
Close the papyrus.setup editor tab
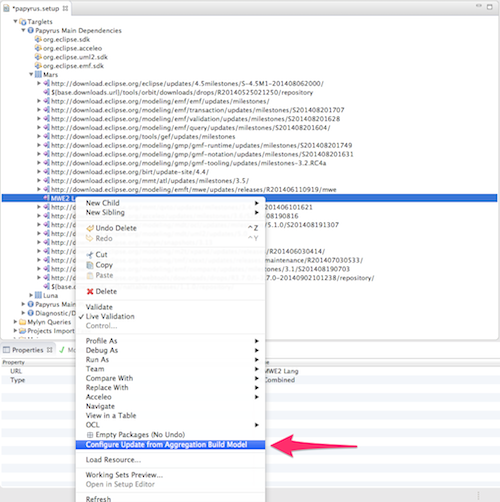pyautogui.click(x=65, y=8)
